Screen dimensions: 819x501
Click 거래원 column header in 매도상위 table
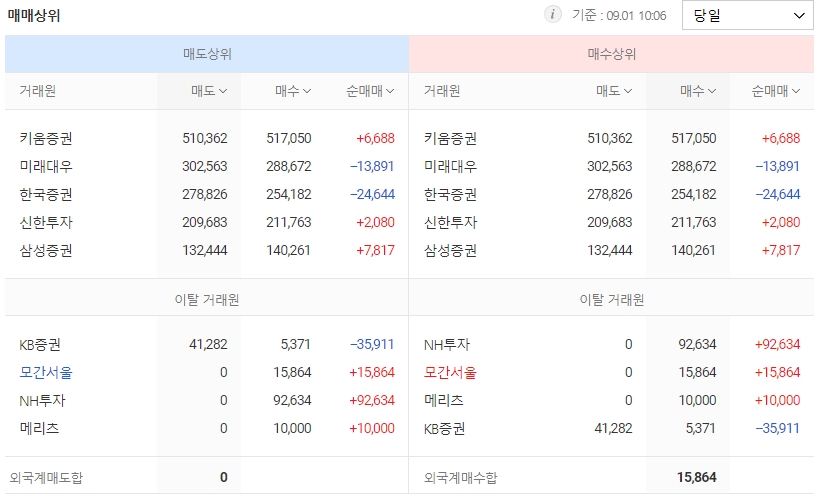38,91
